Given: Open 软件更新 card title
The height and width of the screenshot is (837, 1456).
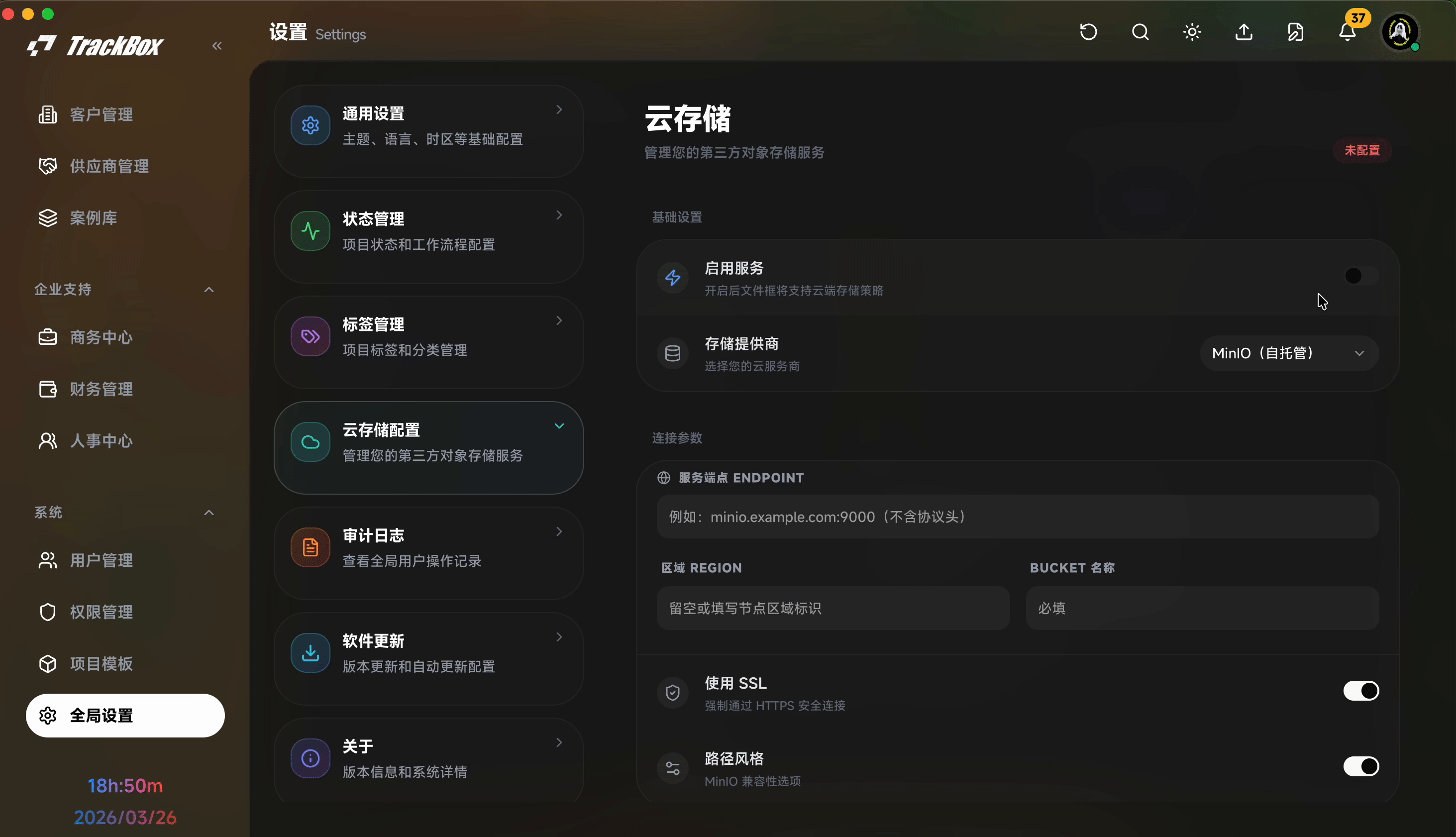Looking at the screenshot, I should [374, 641].
